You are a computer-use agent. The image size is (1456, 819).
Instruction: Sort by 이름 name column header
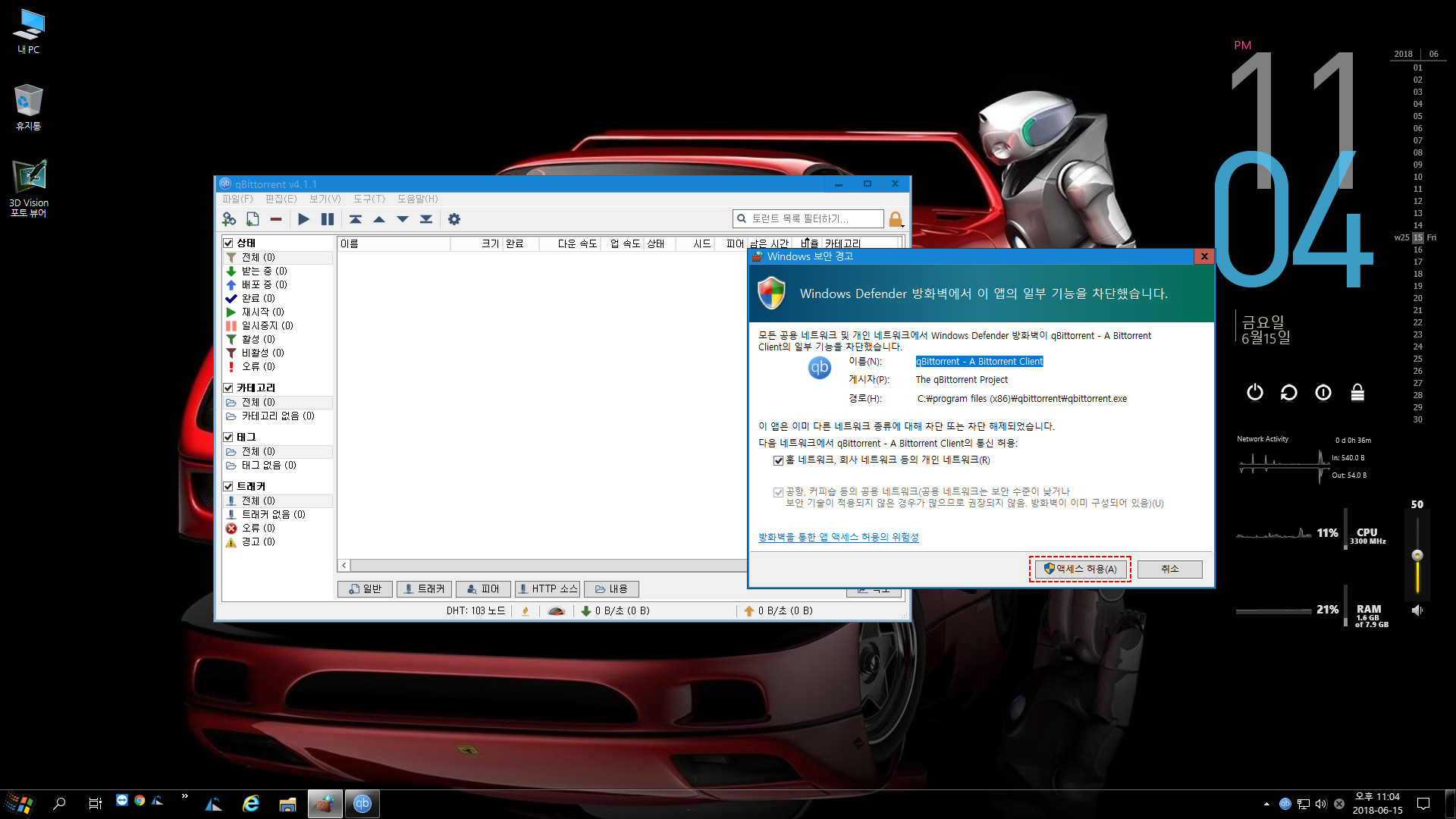click(394, 243)
